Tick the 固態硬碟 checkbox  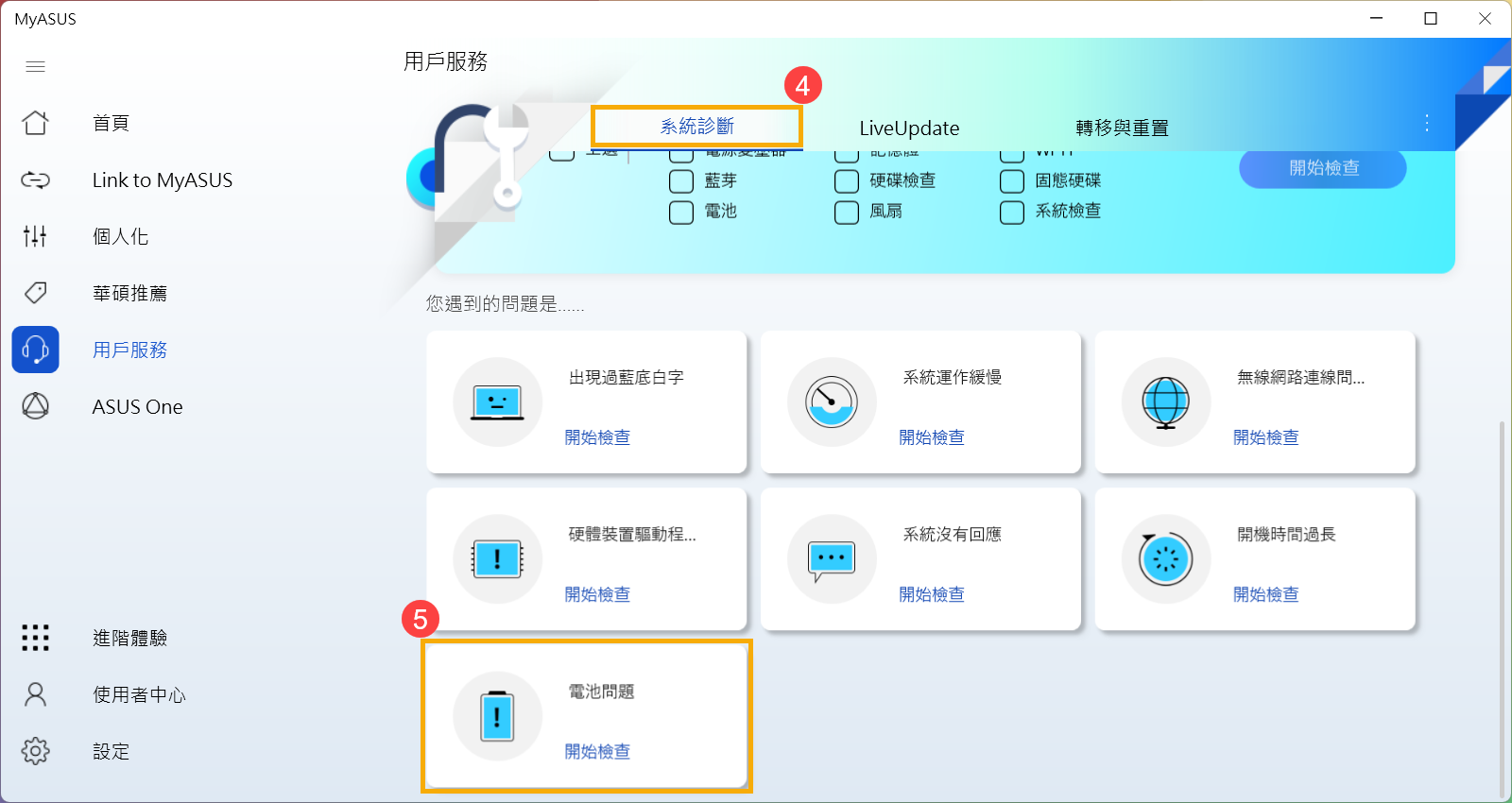point(1012,181)
